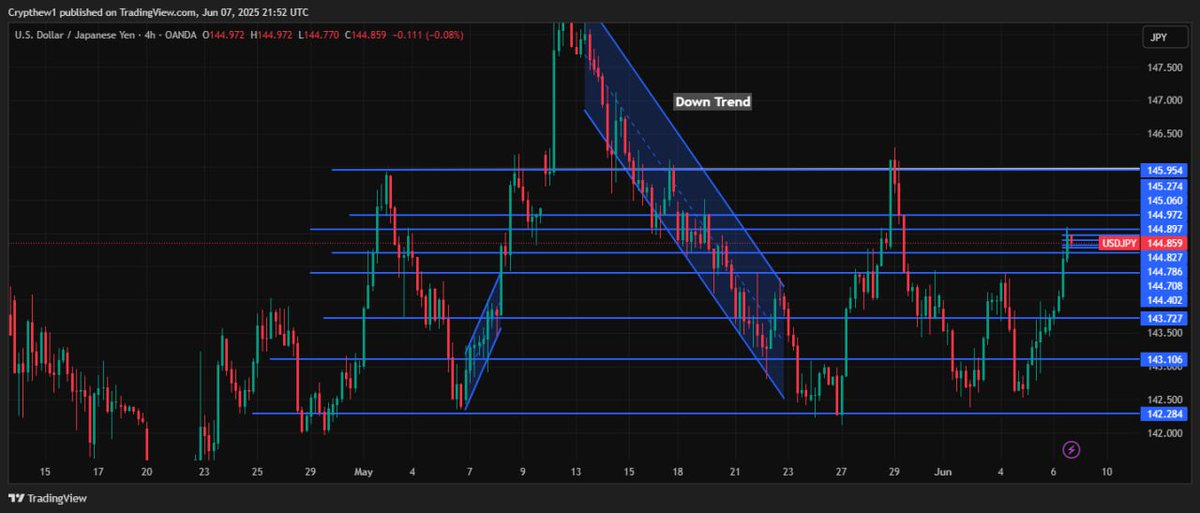Viewport: 1200px width, 513px height.
Task: Select the 145.274 price level label
Action: [x=1166, y=186]
